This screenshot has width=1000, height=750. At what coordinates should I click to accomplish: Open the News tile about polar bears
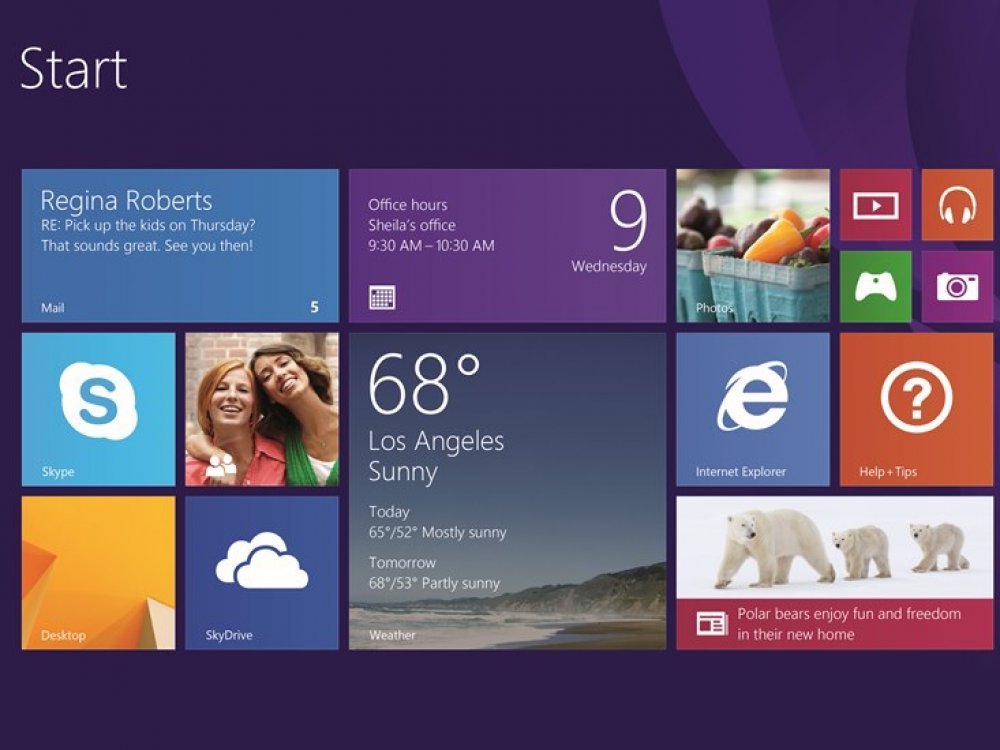click(x=835, y=573)
